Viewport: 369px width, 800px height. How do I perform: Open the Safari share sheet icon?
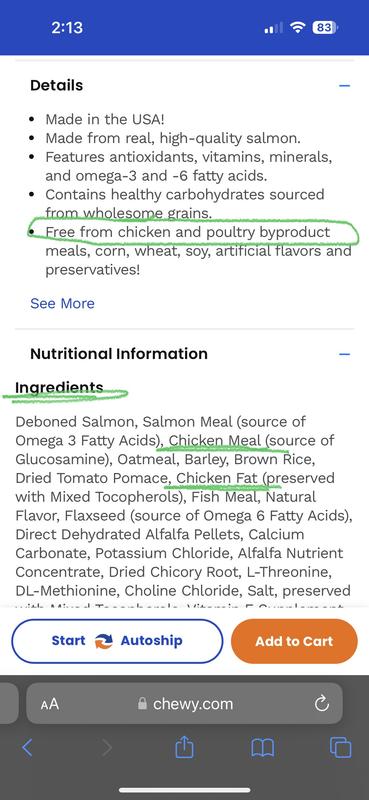tap(184, 747)
